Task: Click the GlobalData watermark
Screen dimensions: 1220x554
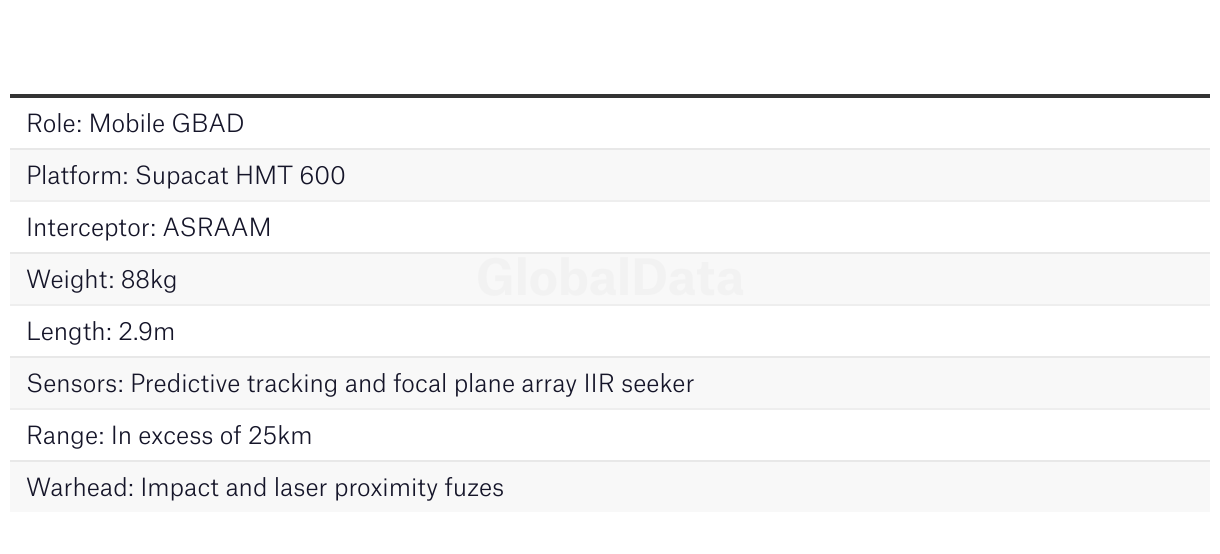Action: tap(610, 279)
